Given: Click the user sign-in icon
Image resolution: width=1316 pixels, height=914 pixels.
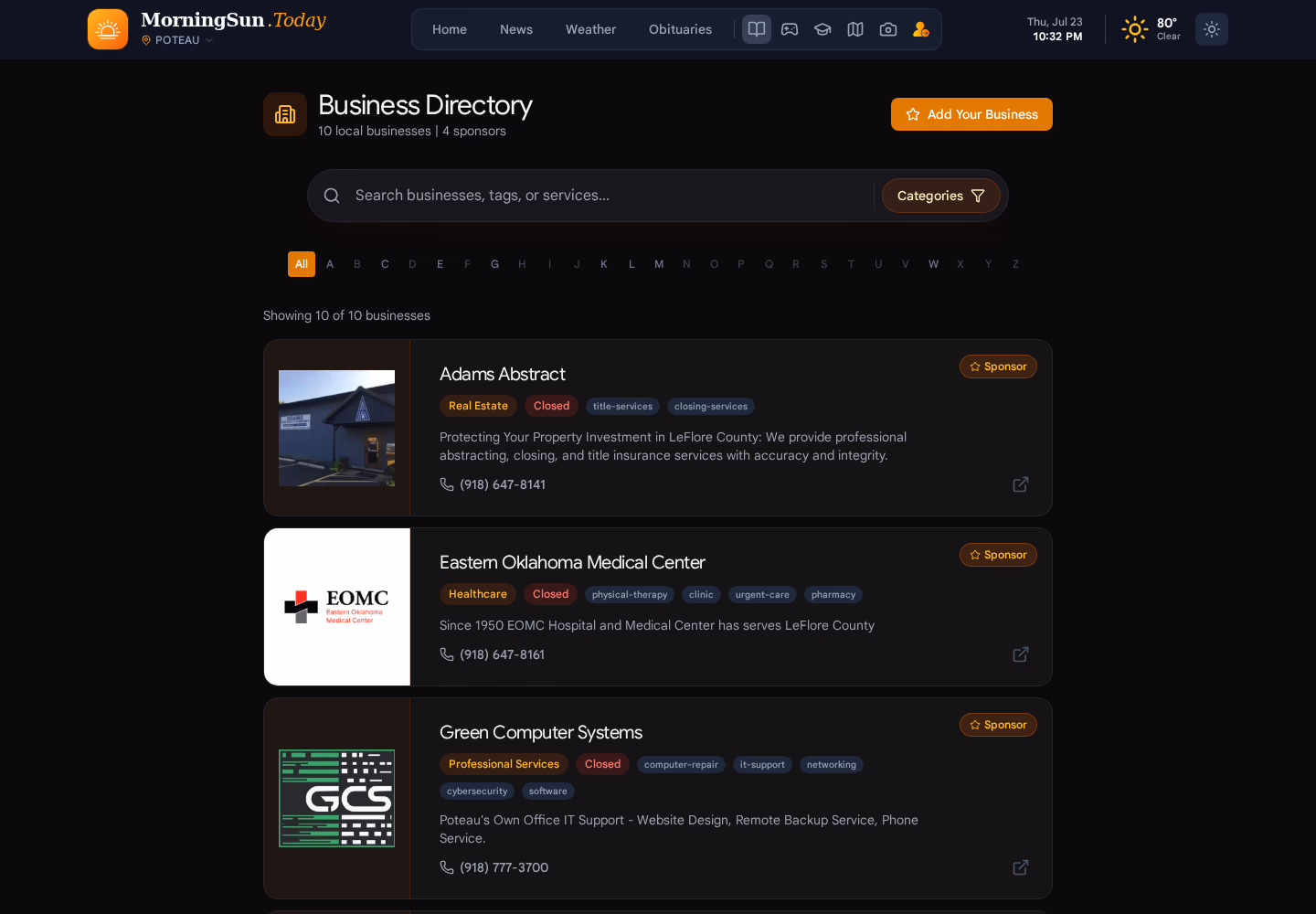Looking at the screenshot, I should click(x=921, y=29).
